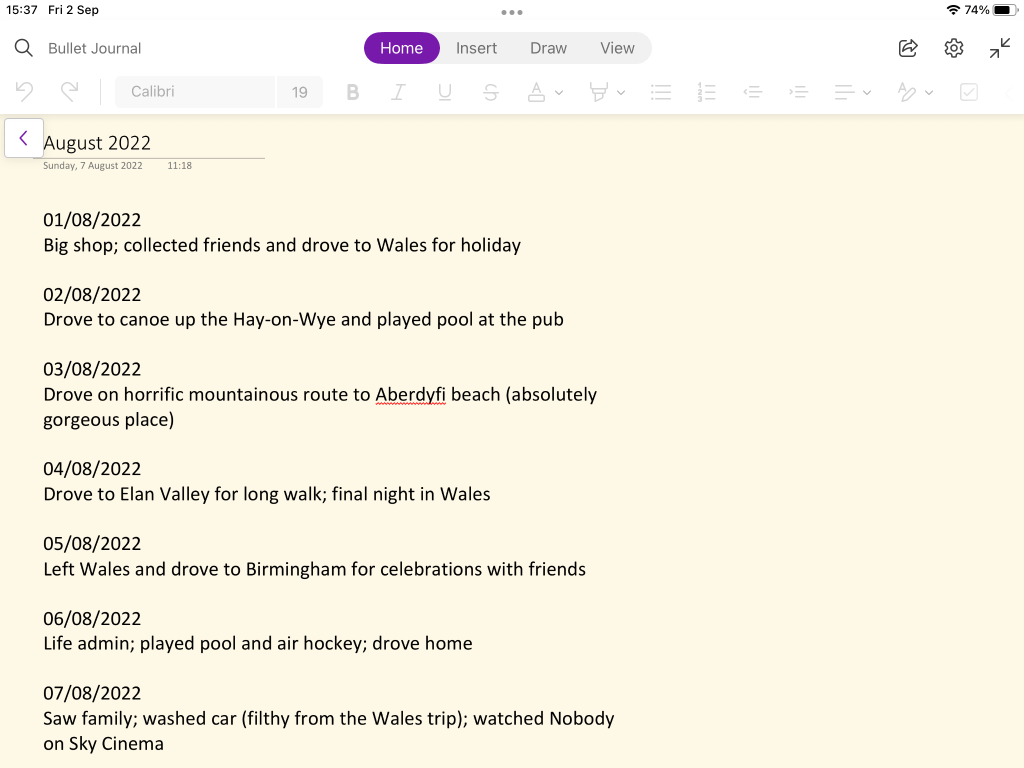Redo the last action
The image size is (1024, 768).
[69, 92]
